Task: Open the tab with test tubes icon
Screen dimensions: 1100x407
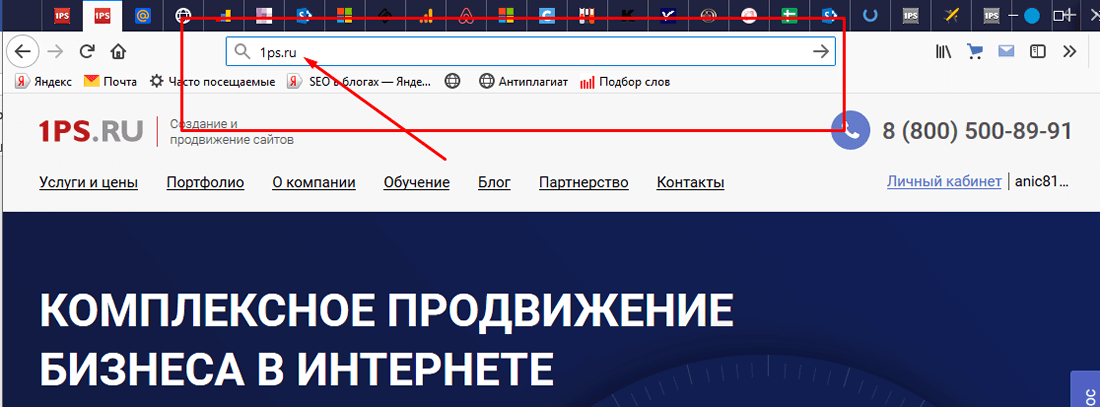Action: pyautogui.click(x=587, y=15)
